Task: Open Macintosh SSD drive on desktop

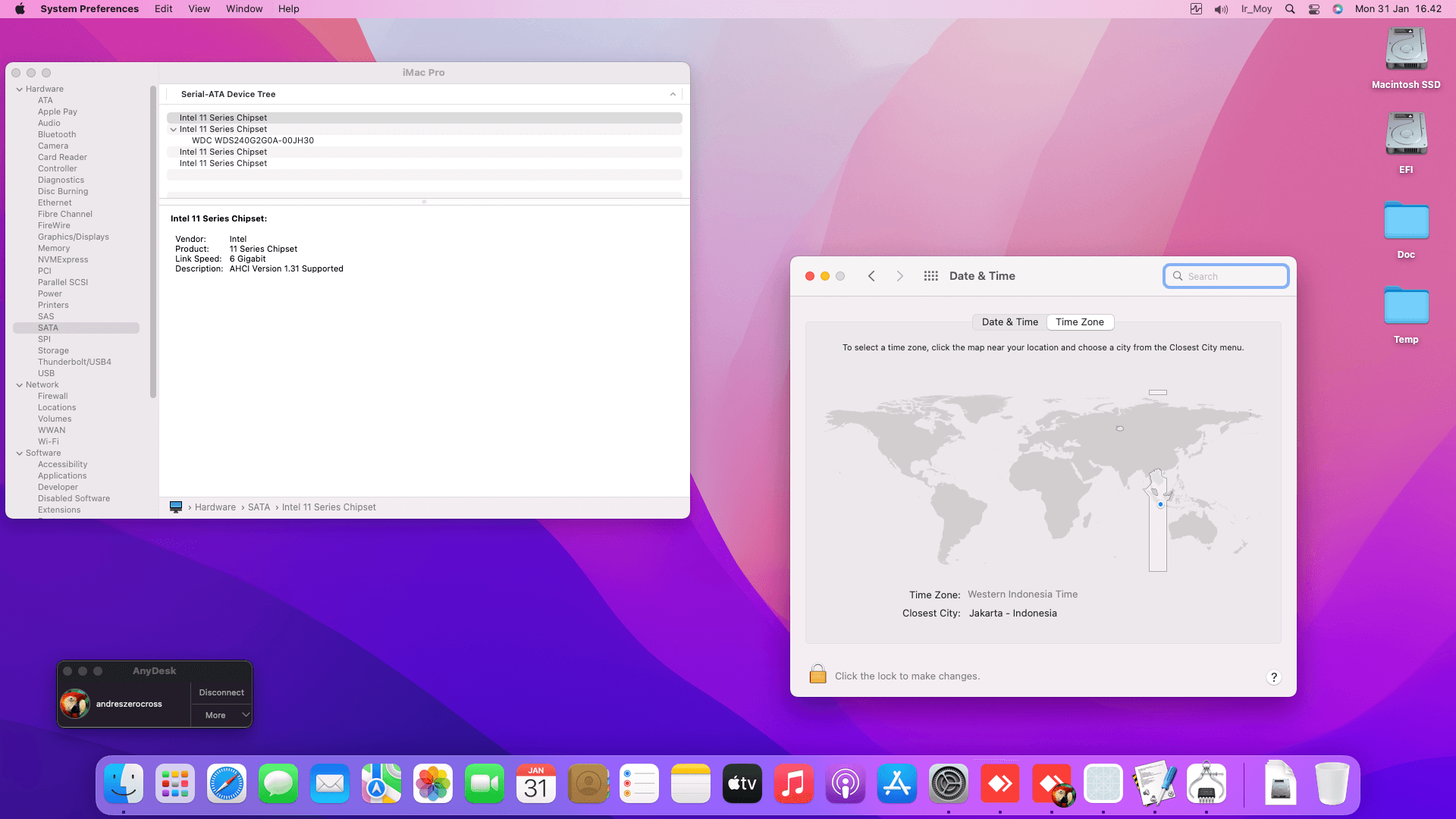Action: 1406,50
